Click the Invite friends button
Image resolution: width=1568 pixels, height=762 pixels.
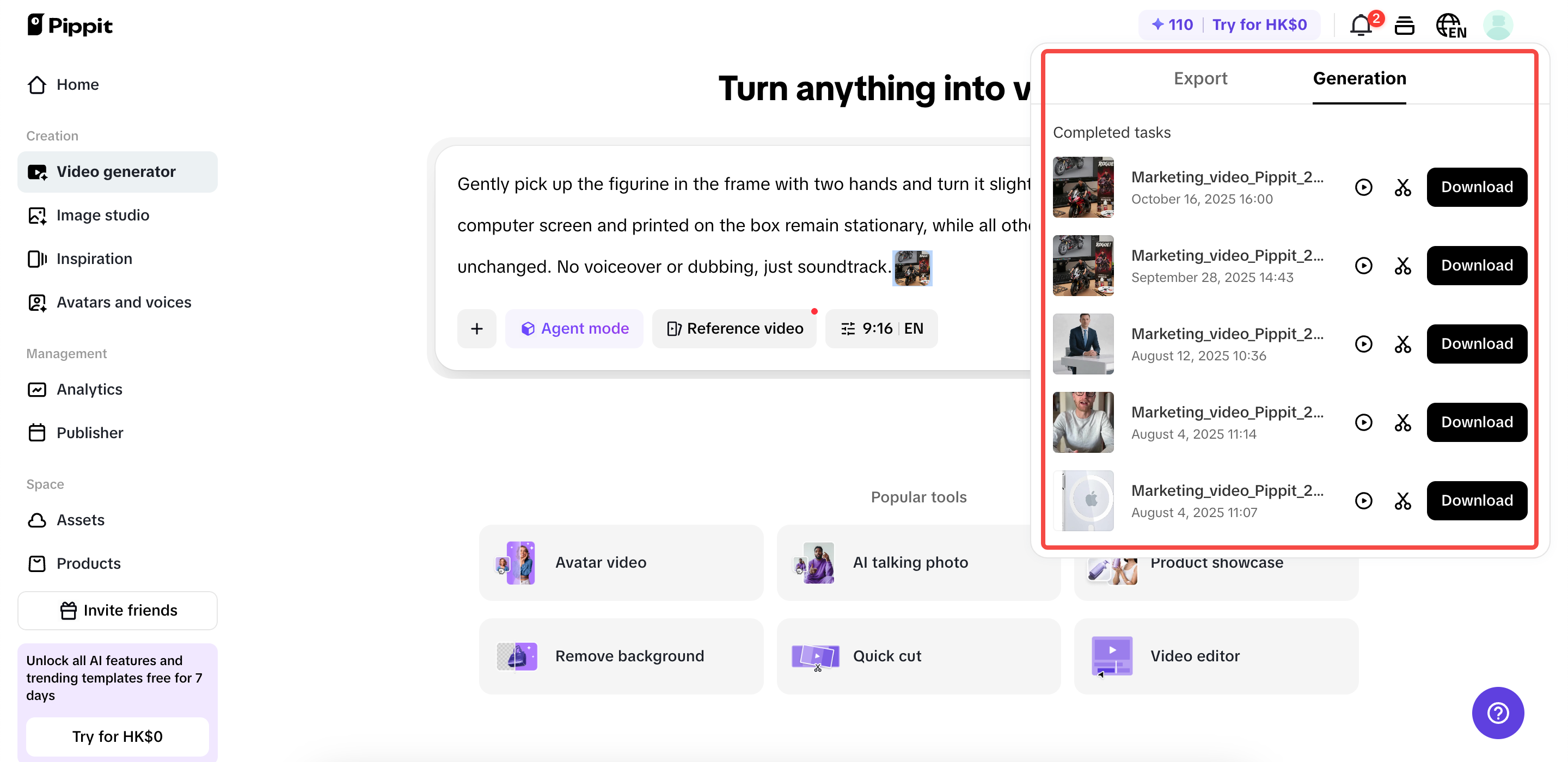click(118, 611)
